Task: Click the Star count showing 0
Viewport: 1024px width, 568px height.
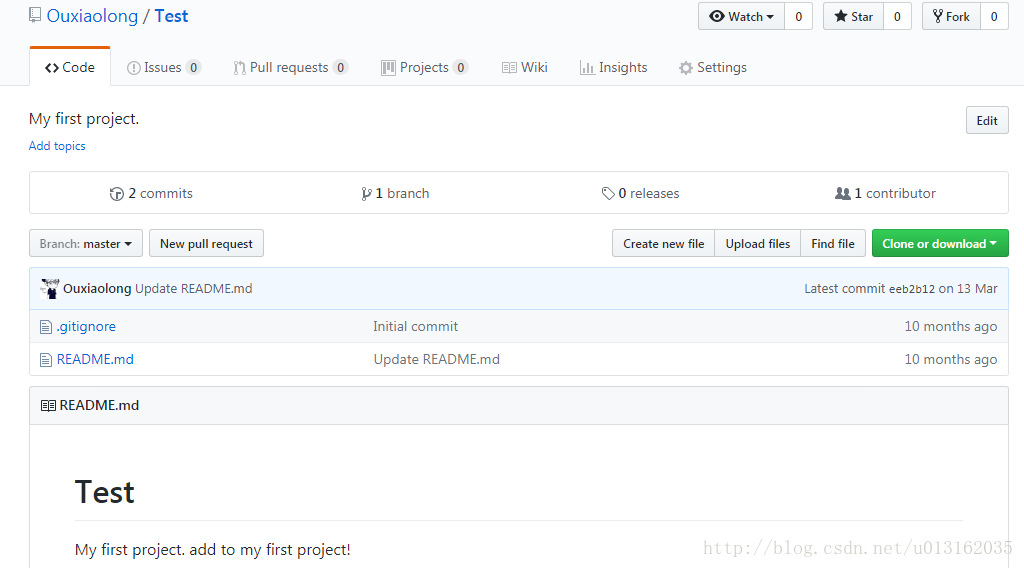Action: coord(897,16)
